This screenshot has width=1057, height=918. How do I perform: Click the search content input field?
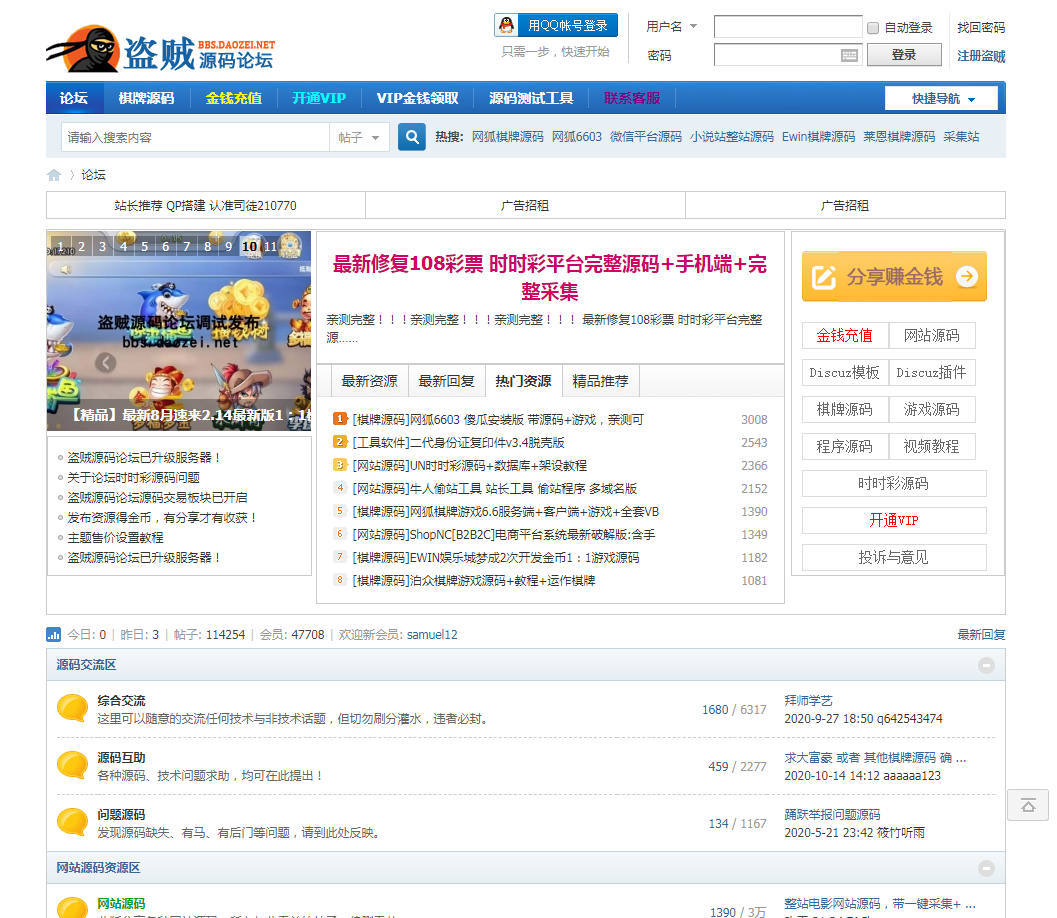click(195, 137)
